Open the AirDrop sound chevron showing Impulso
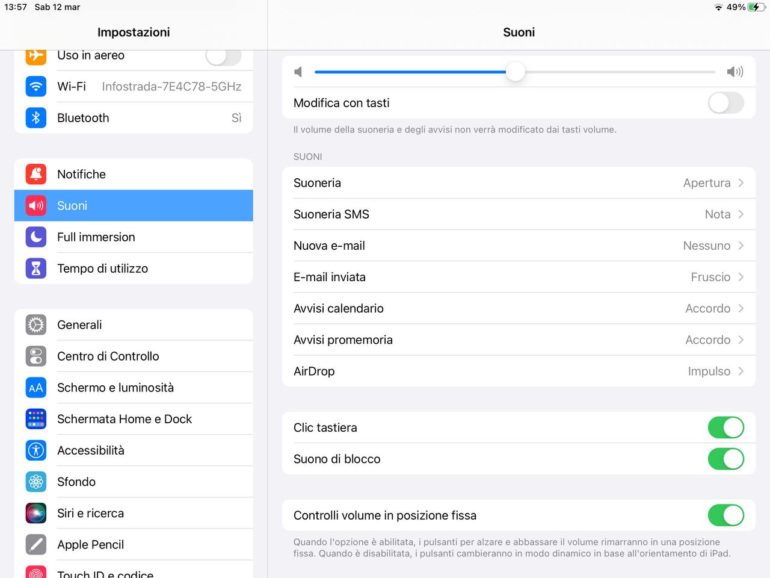Screen dimensions: 770x578 pyautogui.click(x=741, y=371)
